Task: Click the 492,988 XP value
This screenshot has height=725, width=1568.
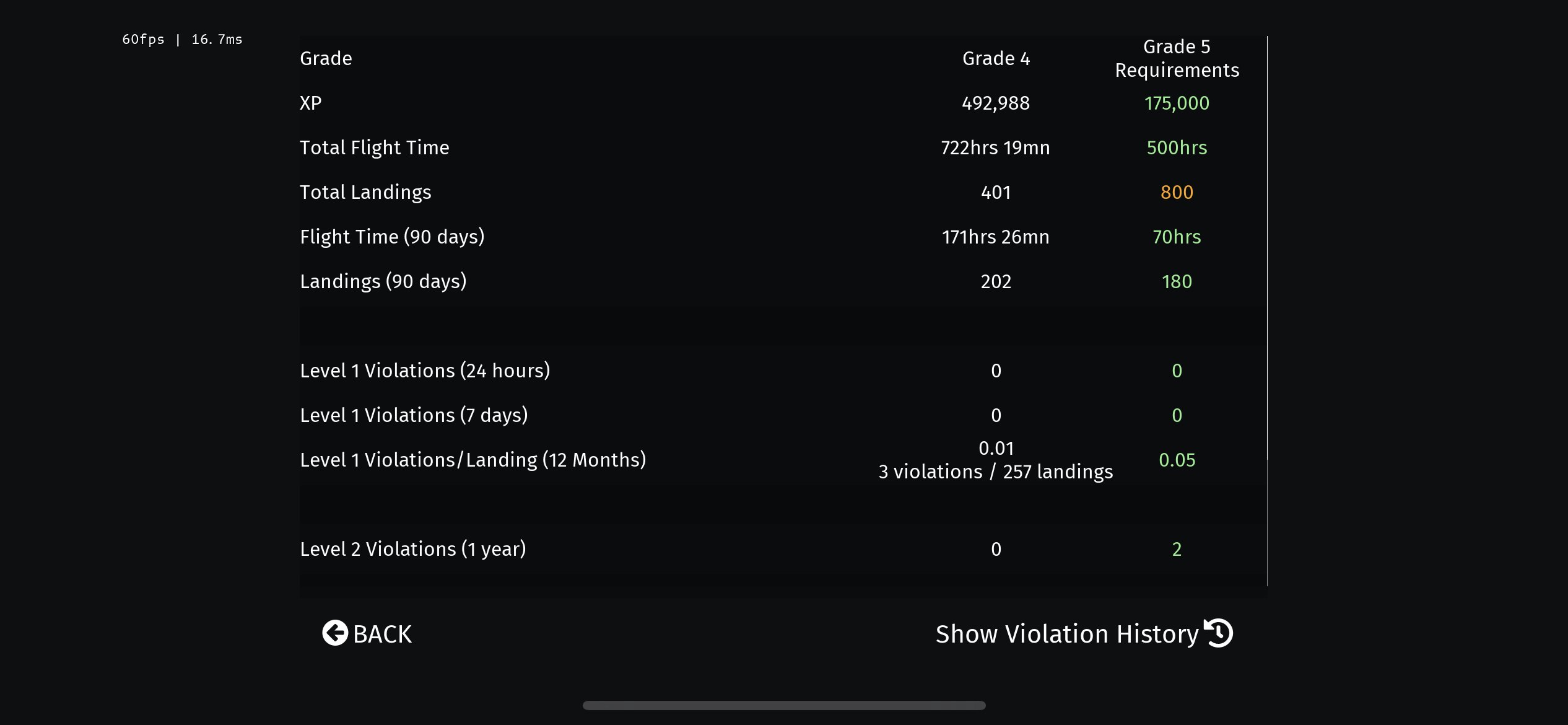Action: [996, 103]
